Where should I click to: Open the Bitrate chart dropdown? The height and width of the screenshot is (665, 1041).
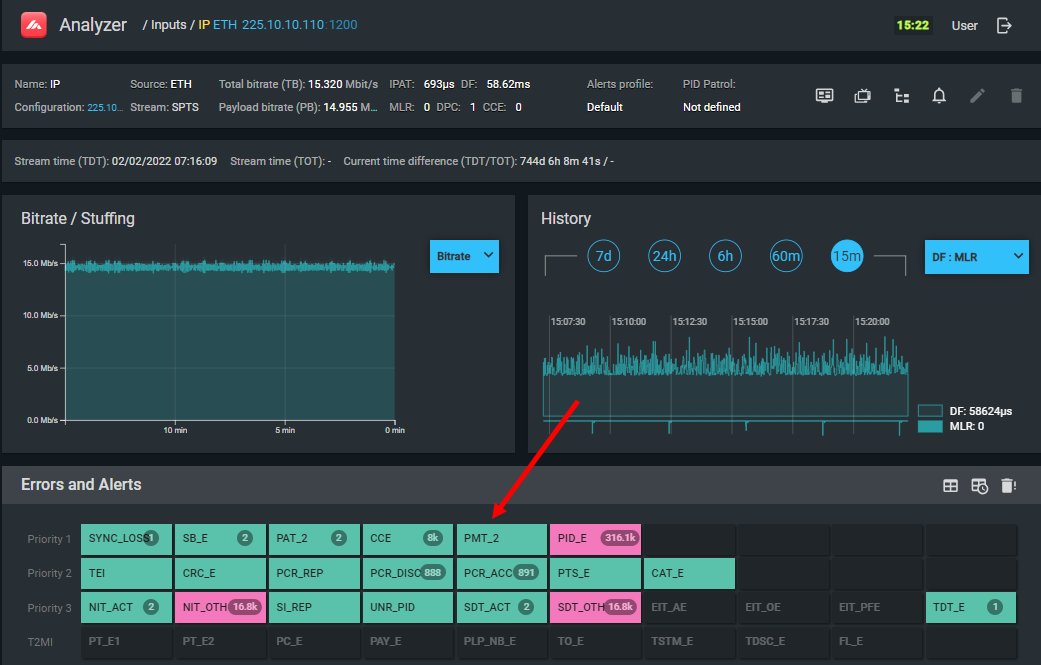coord(464,256)
